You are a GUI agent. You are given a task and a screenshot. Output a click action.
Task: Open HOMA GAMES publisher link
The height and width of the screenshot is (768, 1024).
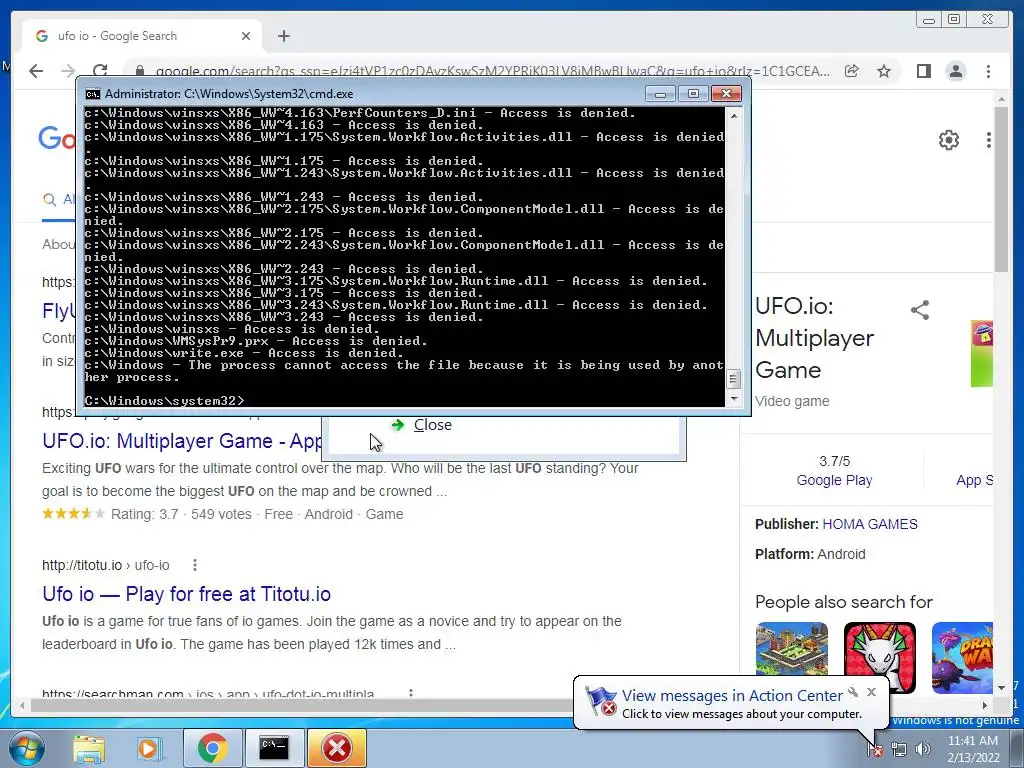pyautogui.click(x=870, y=524)
